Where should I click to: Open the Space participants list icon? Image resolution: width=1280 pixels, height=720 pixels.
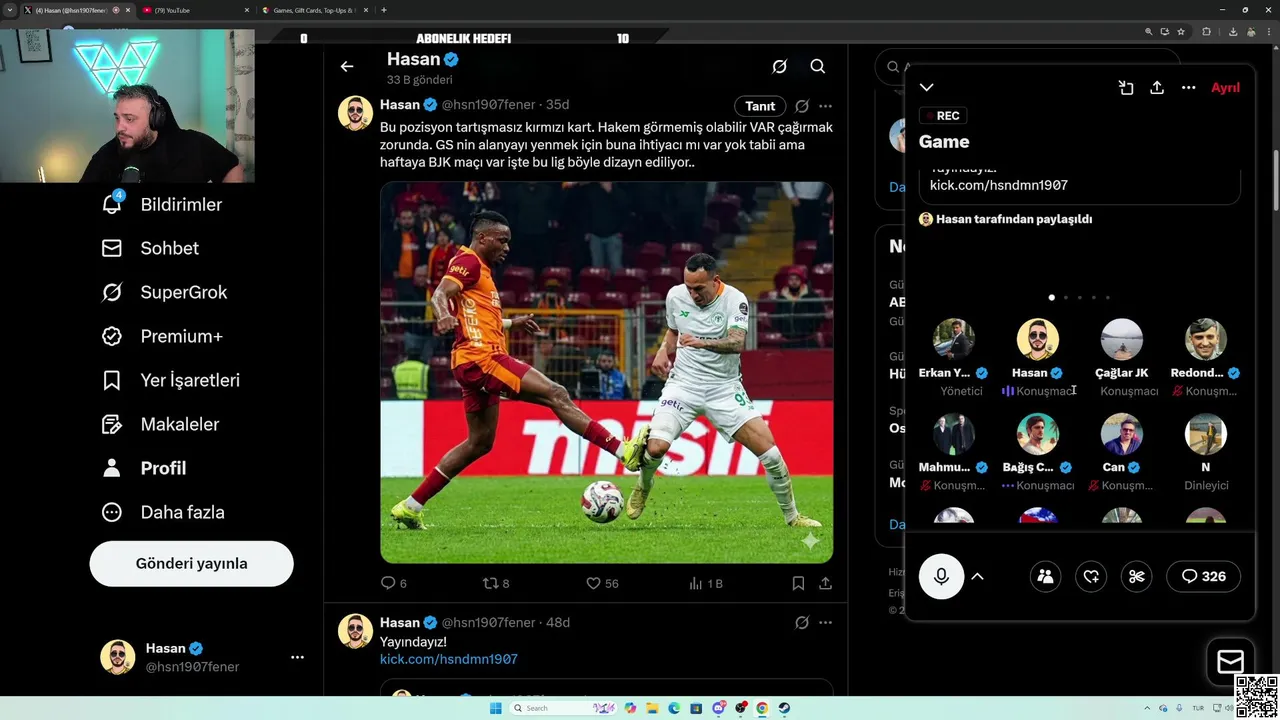point(1045,576)
